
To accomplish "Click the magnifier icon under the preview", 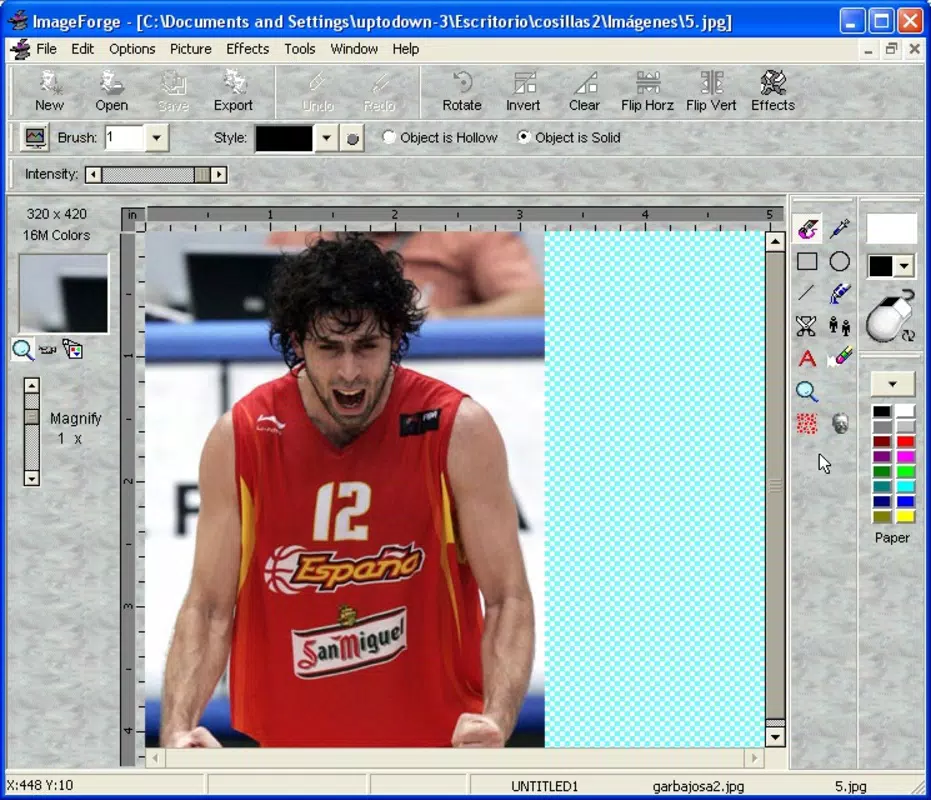I will (x=23, y=350).
